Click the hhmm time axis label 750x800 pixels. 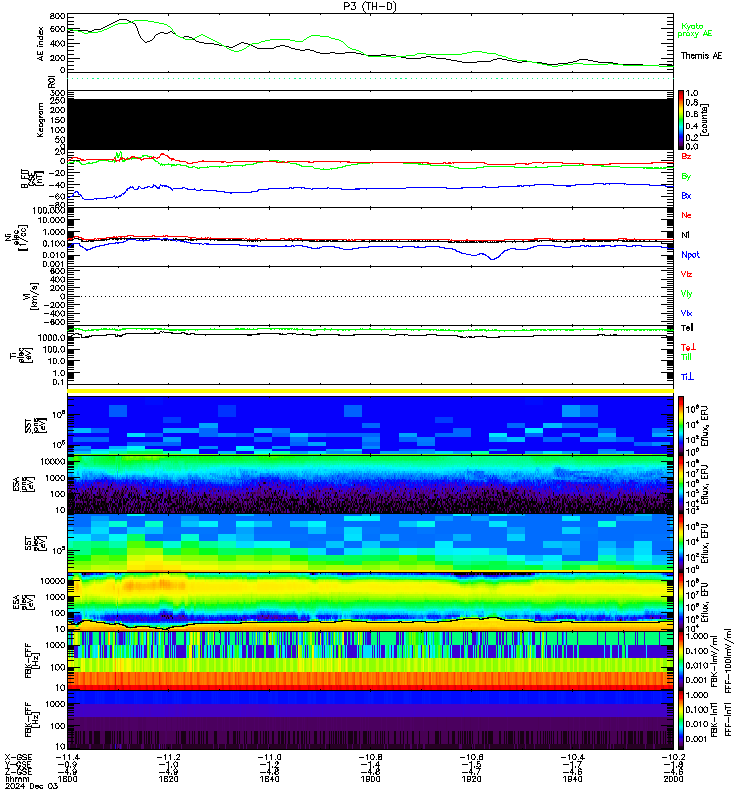(17, 779)
